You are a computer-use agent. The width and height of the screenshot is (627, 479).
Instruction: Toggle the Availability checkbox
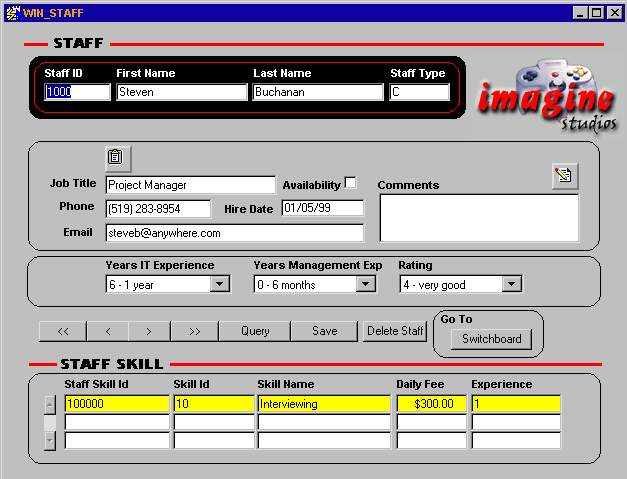350,183
